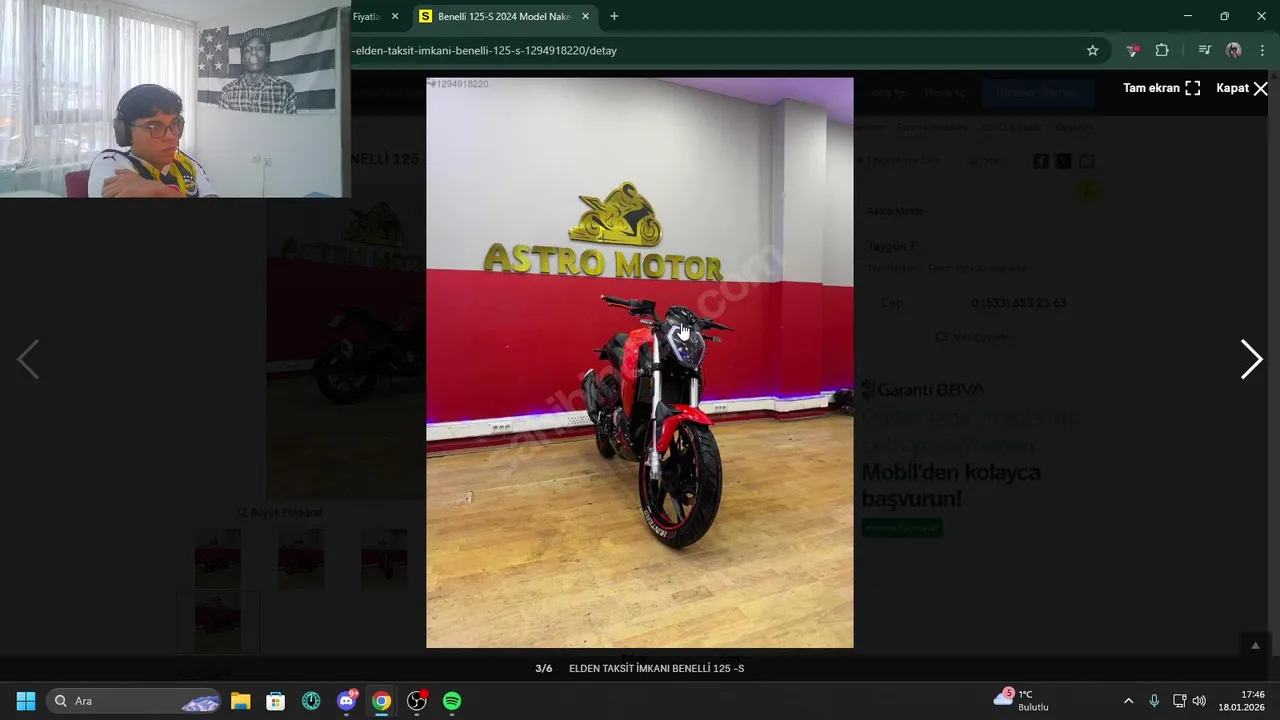Open clock showing 17:46
This screenshot has height=720, width=1280.
click(1243, 700)
